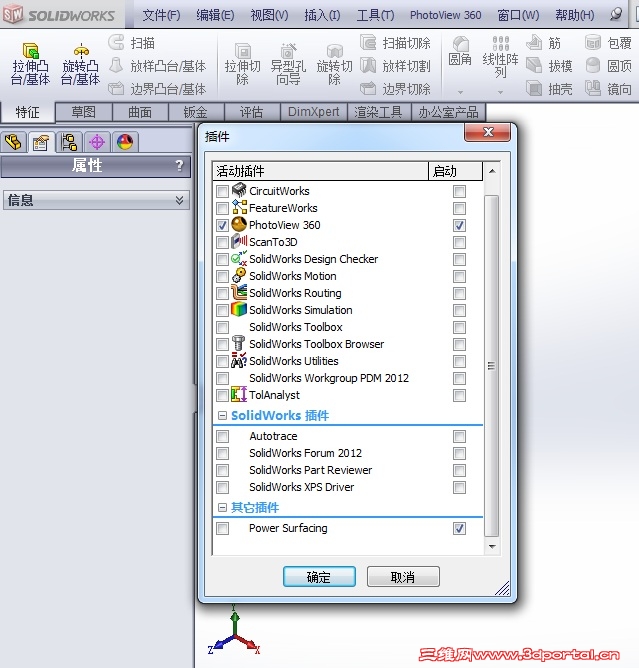Close the 插件 dialog

coord(487,132)
